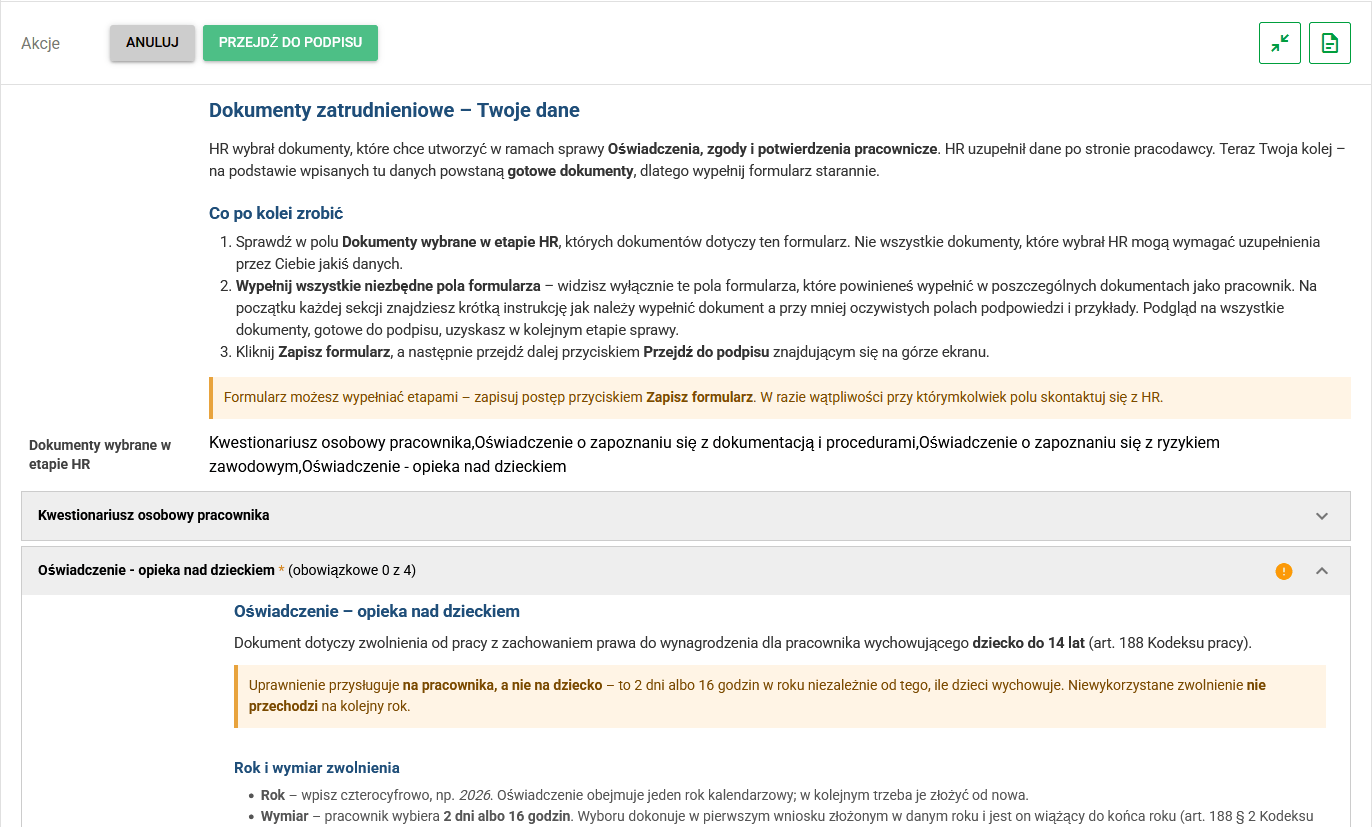This screenshot has width=1372, height=827.
Task: Click the Akcje label
Action: (x=41, y=43)
